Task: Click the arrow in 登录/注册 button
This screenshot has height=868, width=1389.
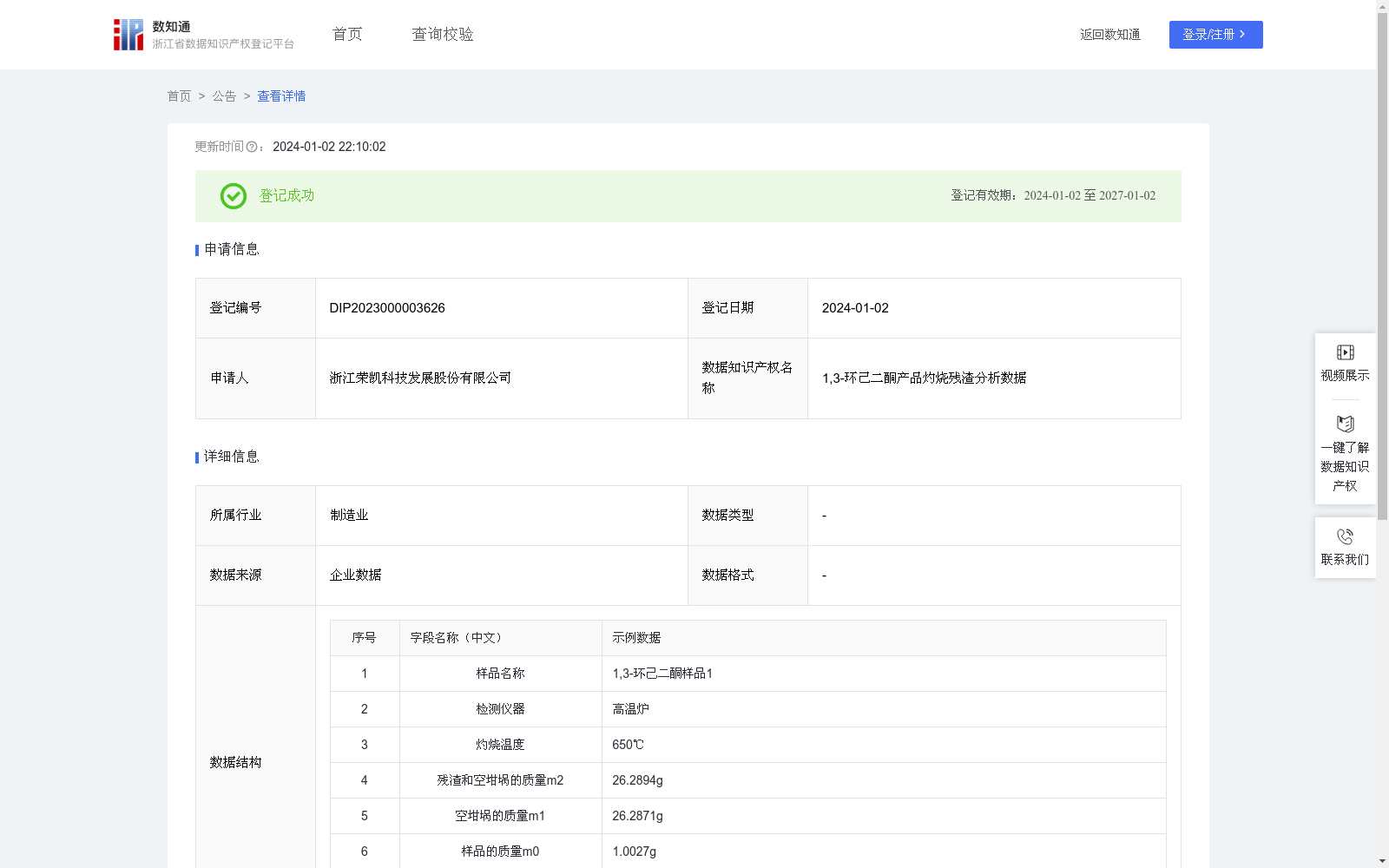Action: (1242, 35)
